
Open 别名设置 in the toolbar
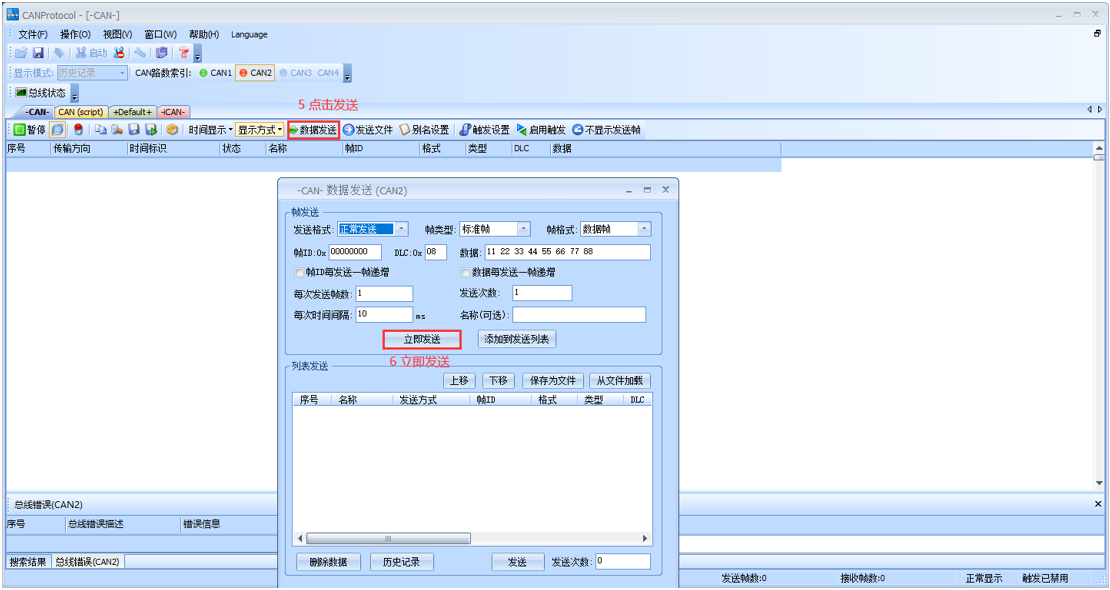(424, 130)
